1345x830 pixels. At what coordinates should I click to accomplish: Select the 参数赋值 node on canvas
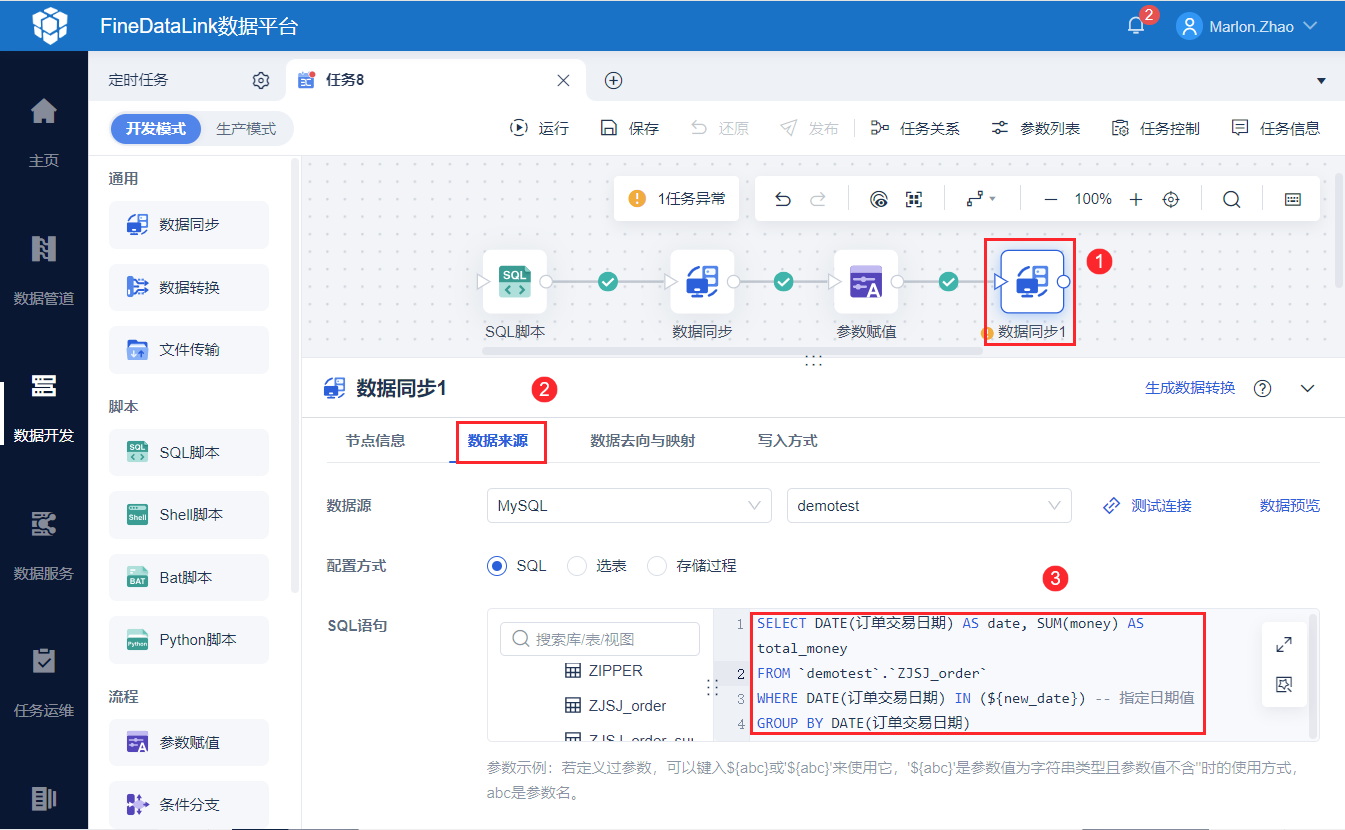(866, 282)
